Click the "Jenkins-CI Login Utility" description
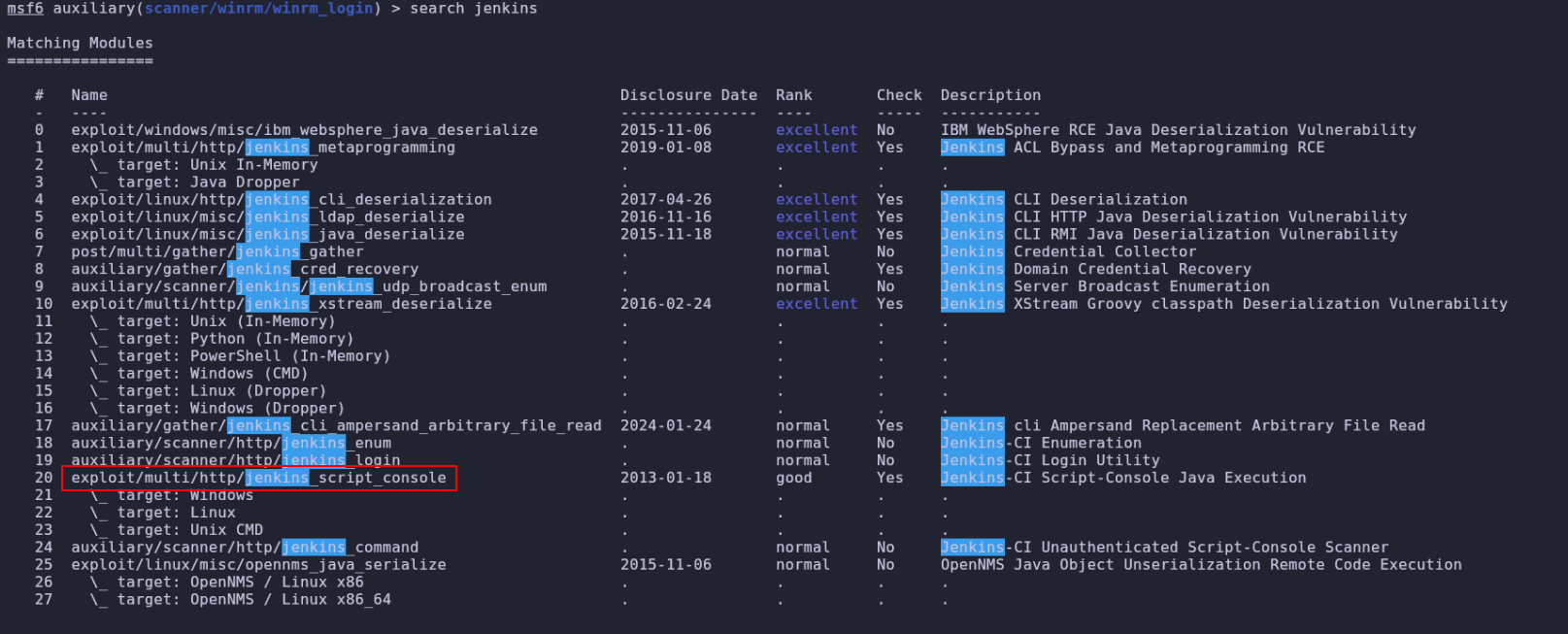Screen dimensions: 1568x634 click(1051, 461)
